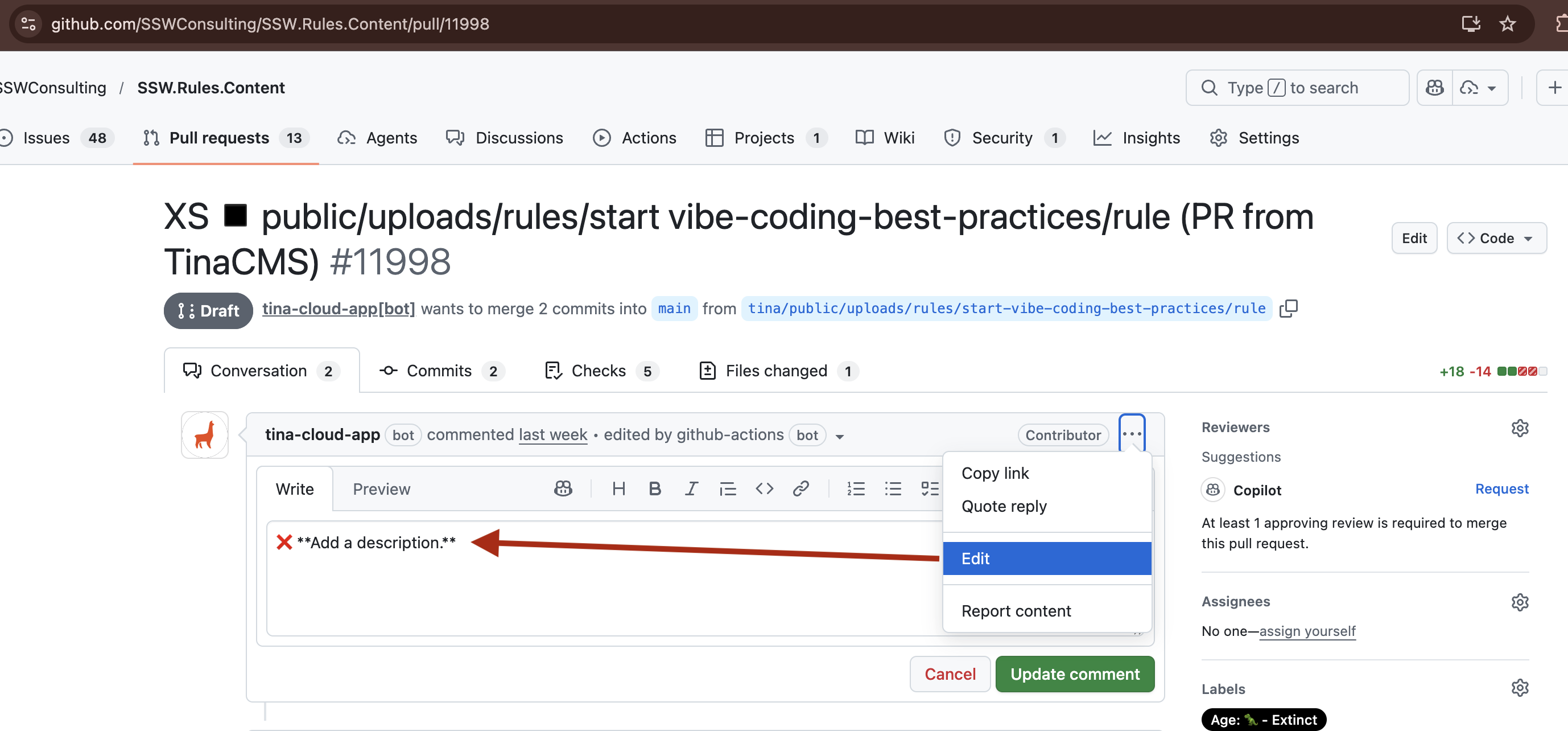Open Reviewers settings gear

click(x=1519, y=428)
